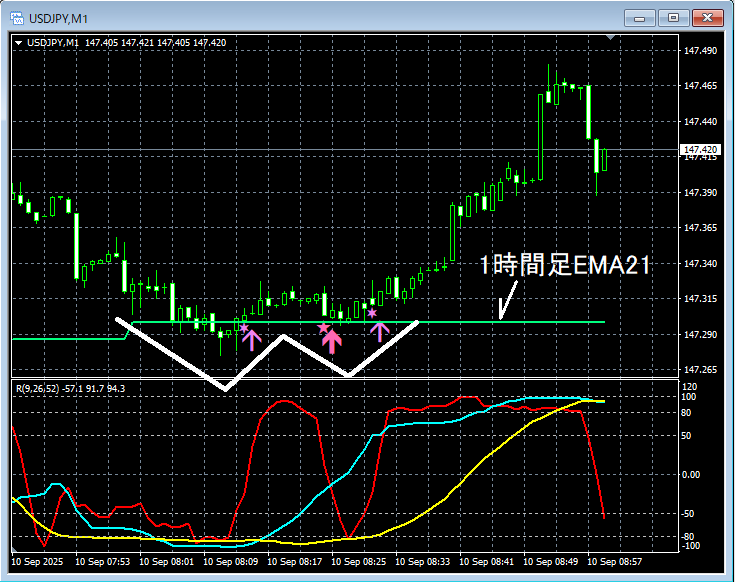Click the 10 Sep 2025 date label
Image resolution: width=736 pixels, height=582 pixels.
pyautogui.click(x=37, y=562)
